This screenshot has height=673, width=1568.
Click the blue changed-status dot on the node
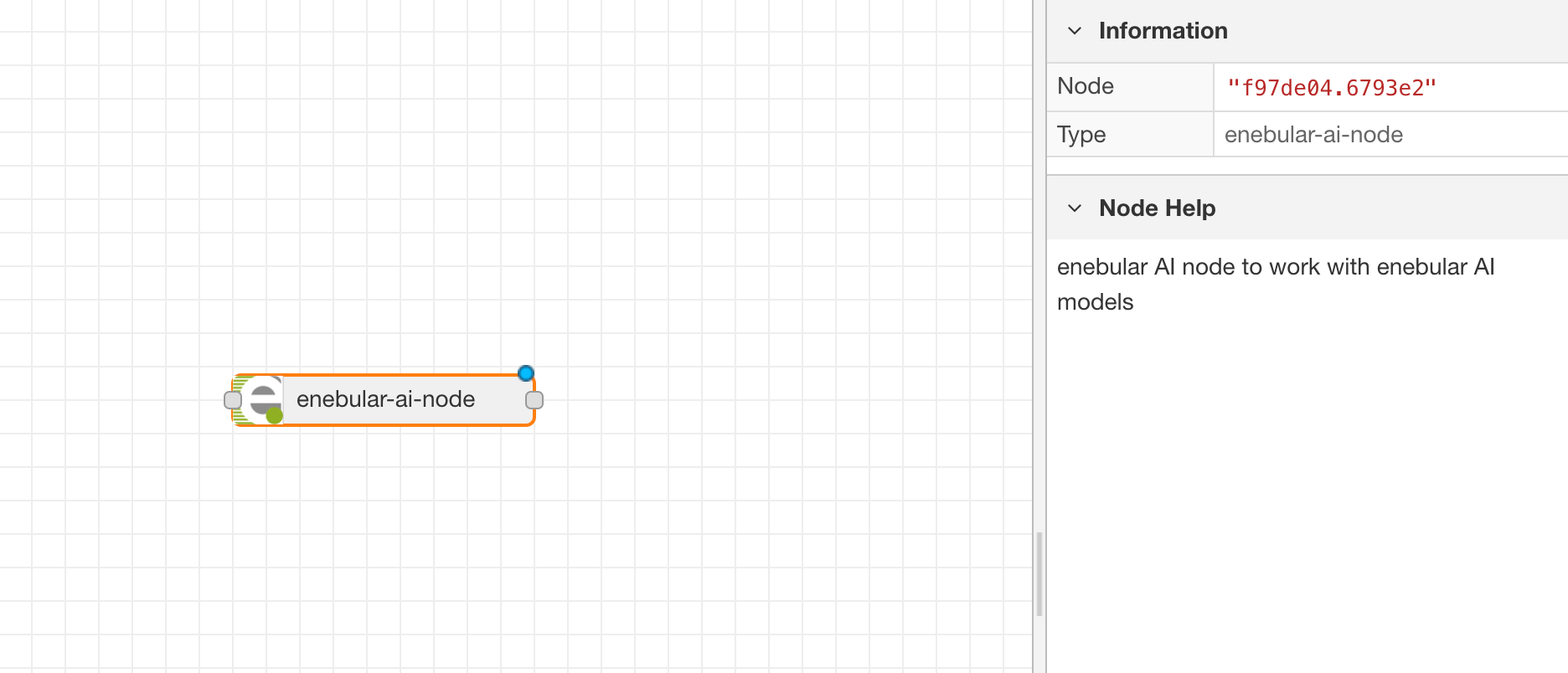tap(526, 373)
